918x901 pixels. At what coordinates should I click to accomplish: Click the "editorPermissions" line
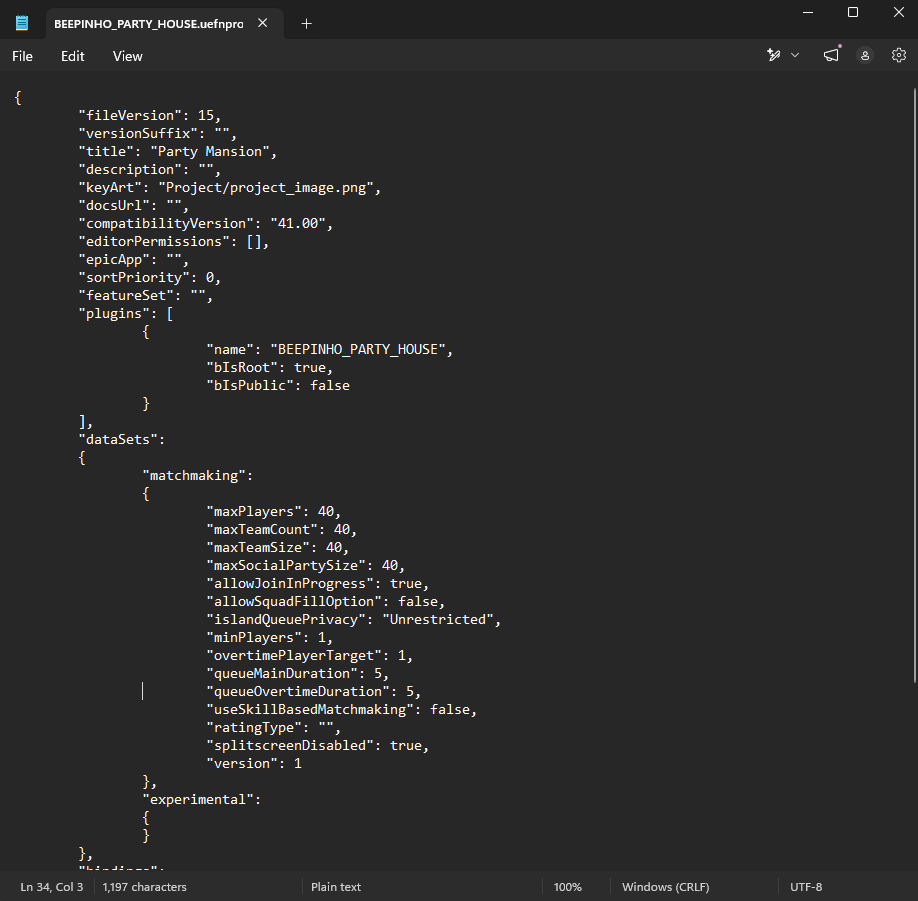point(174,242)
